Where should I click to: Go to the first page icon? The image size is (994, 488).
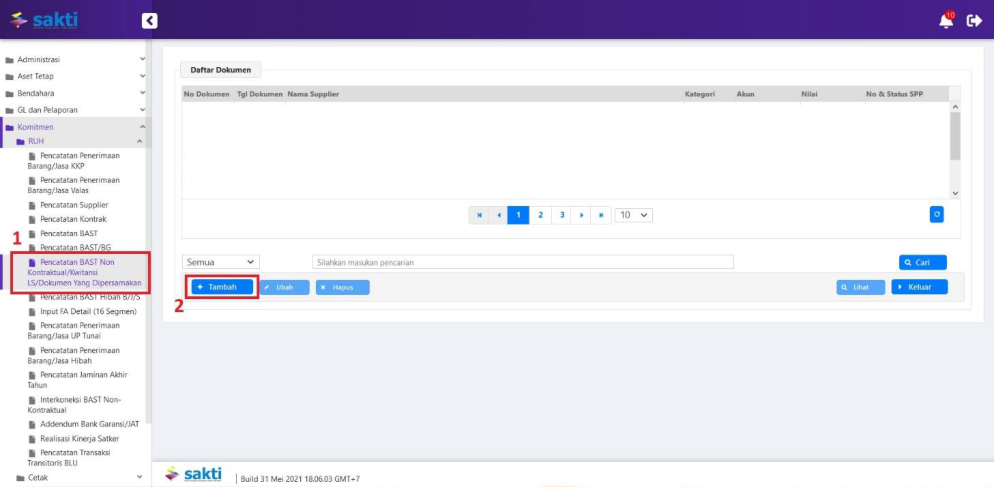pos(480,215)
